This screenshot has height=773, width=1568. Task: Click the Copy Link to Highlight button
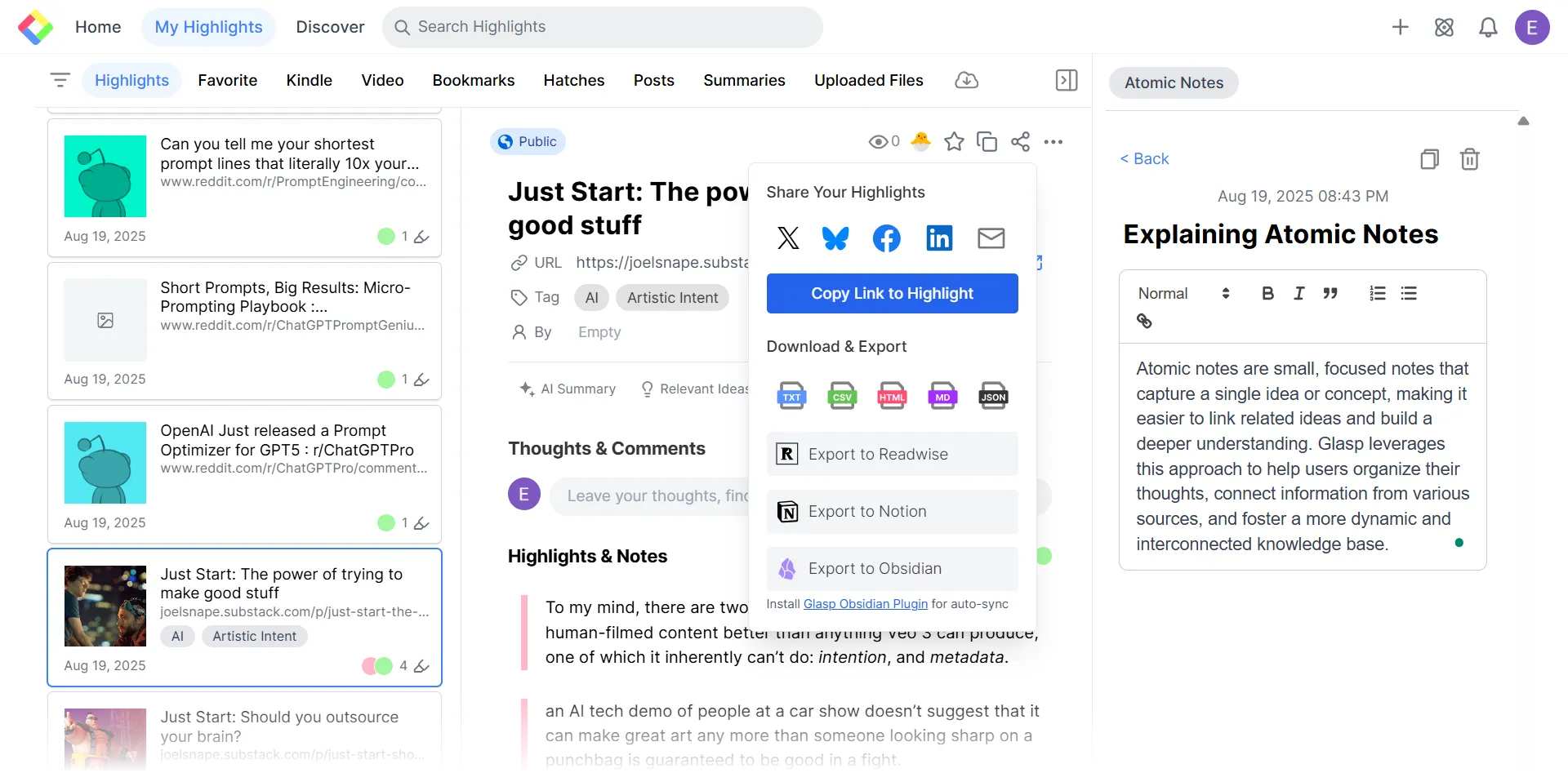point(892,293)
